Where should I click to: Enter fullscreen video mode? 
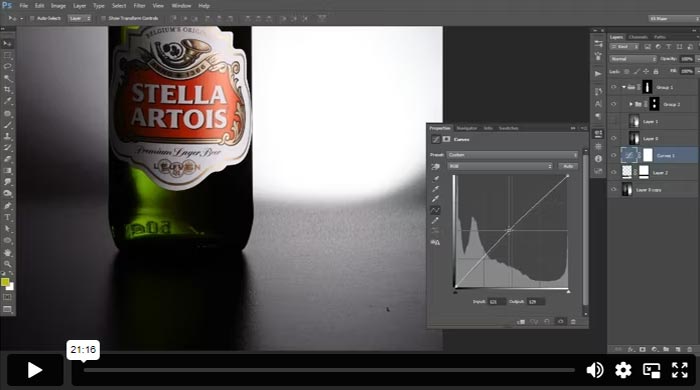click(x=679, y=370)
